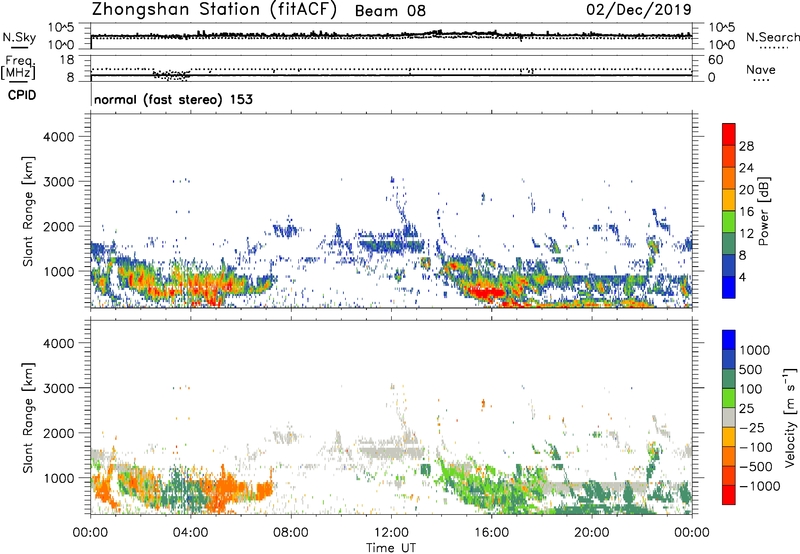Click the "N.Search" legend label
Viewport: 800px width, 554px height.
772,37
